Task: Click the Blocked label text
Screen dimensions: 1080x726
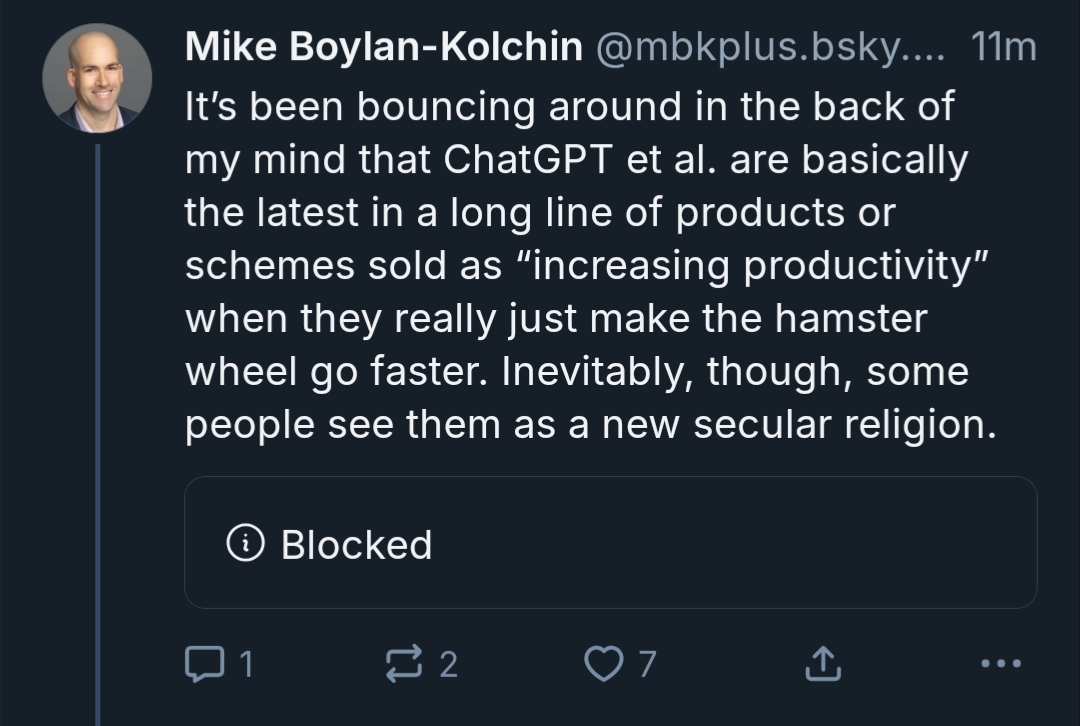Action: (356, 545)
